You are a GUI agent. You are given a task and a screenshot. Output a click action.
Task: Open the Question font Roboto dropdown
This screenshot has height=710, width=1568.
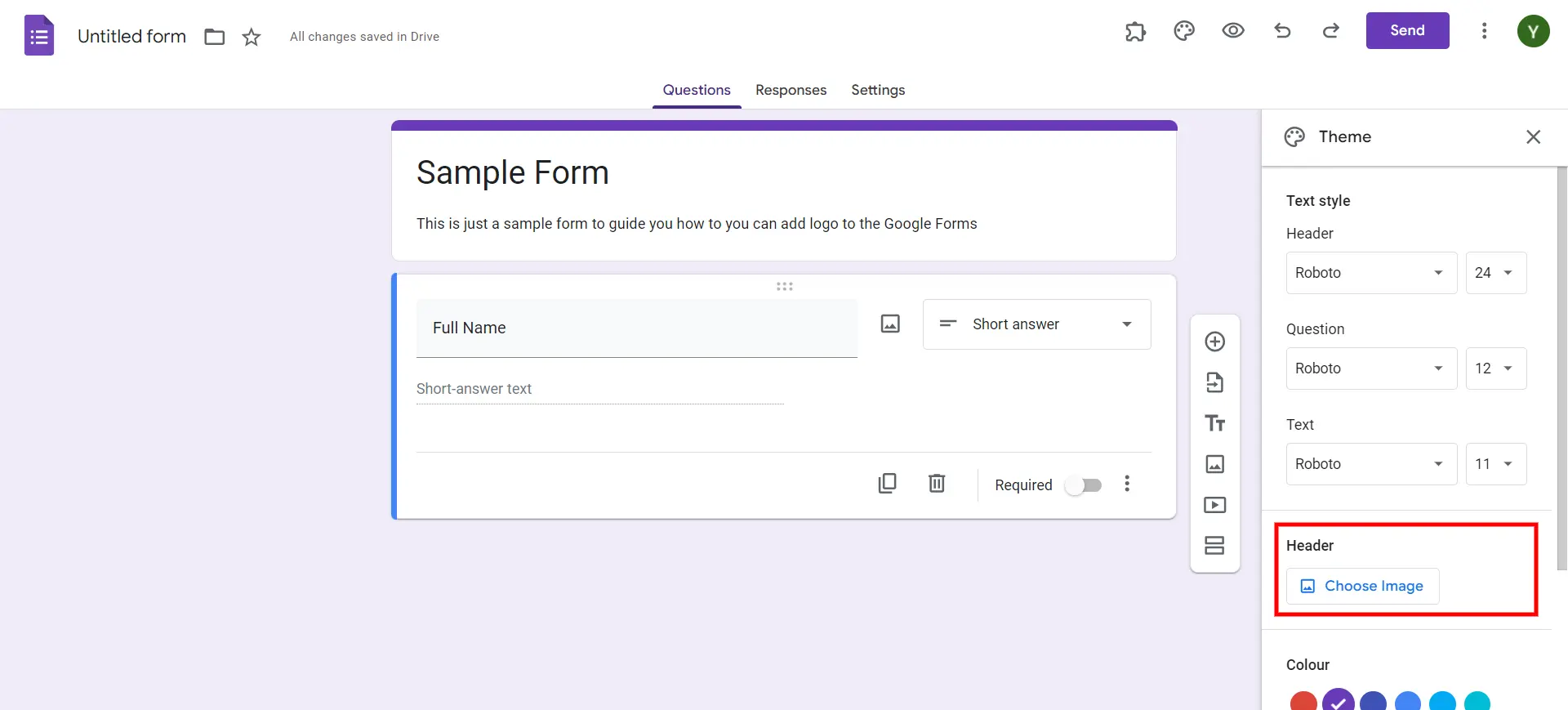[1371, 368]
